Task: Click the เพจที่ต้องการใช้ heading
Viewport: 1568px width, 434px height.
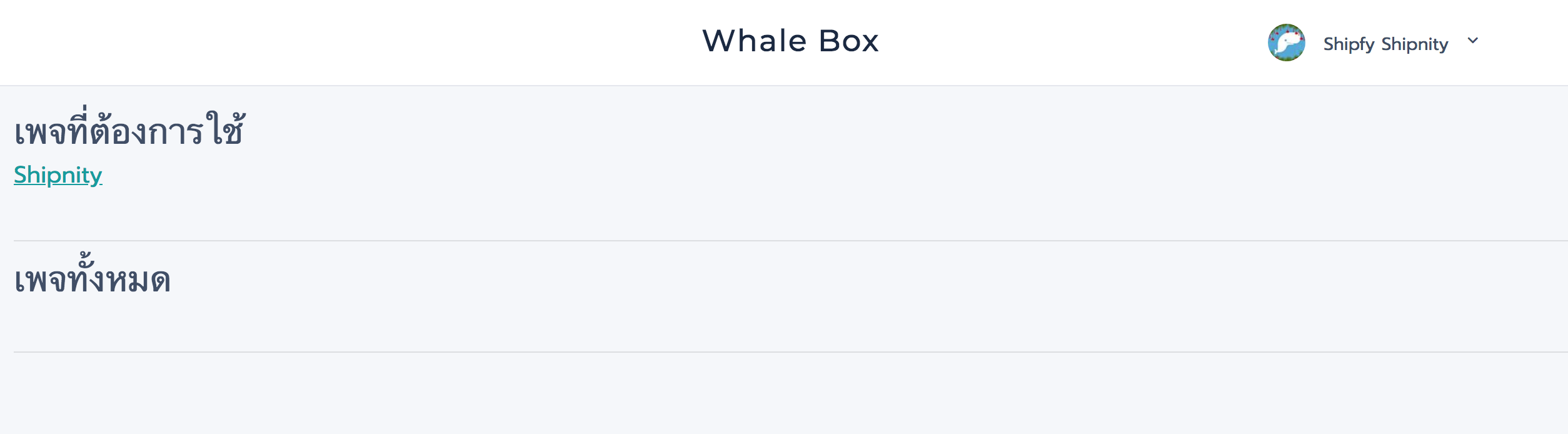Action: point(129,128)
